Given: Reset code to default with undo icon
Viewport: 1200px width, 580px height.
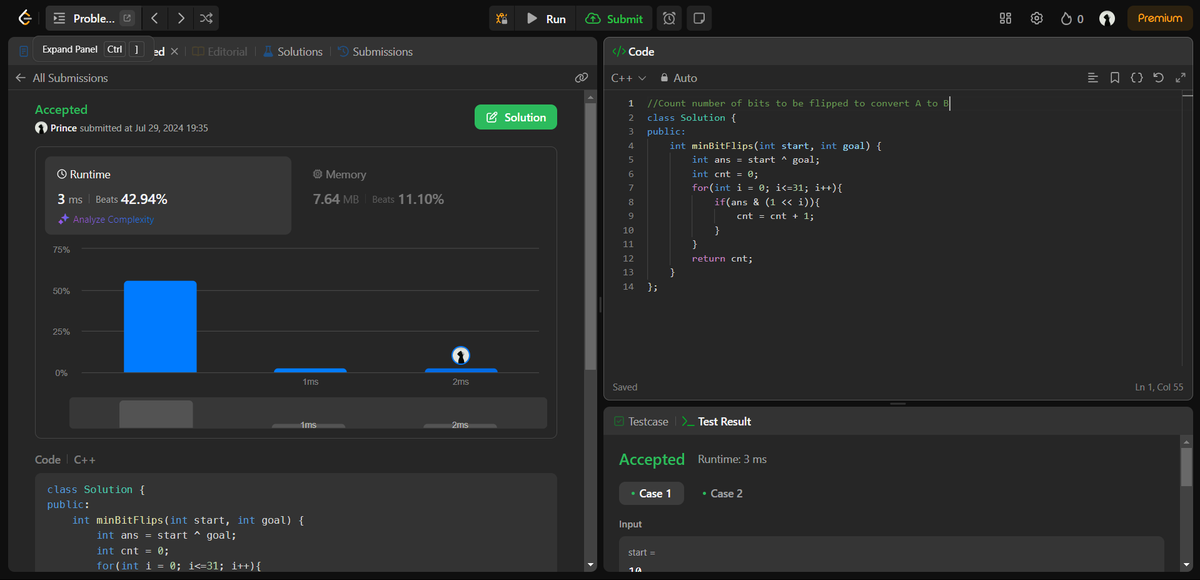Looking at the screenshot, I should tap(1158, 77).
